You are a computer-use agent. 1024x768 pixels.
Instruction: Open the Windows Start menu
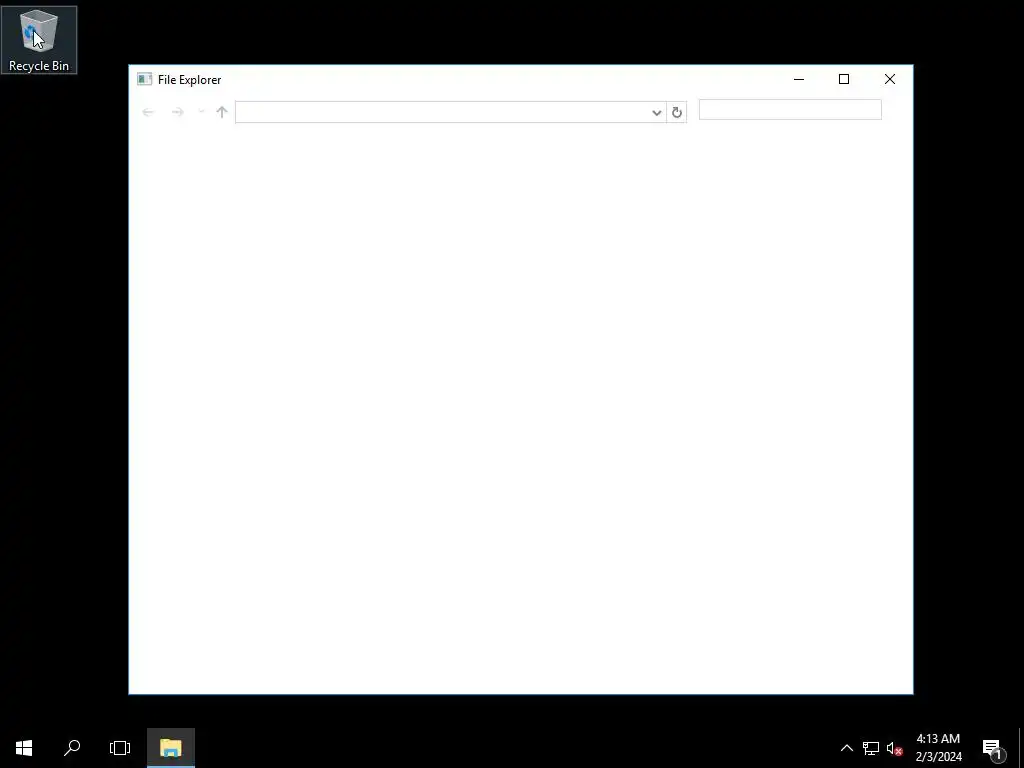pyautogui.click(x=24, y=748)
